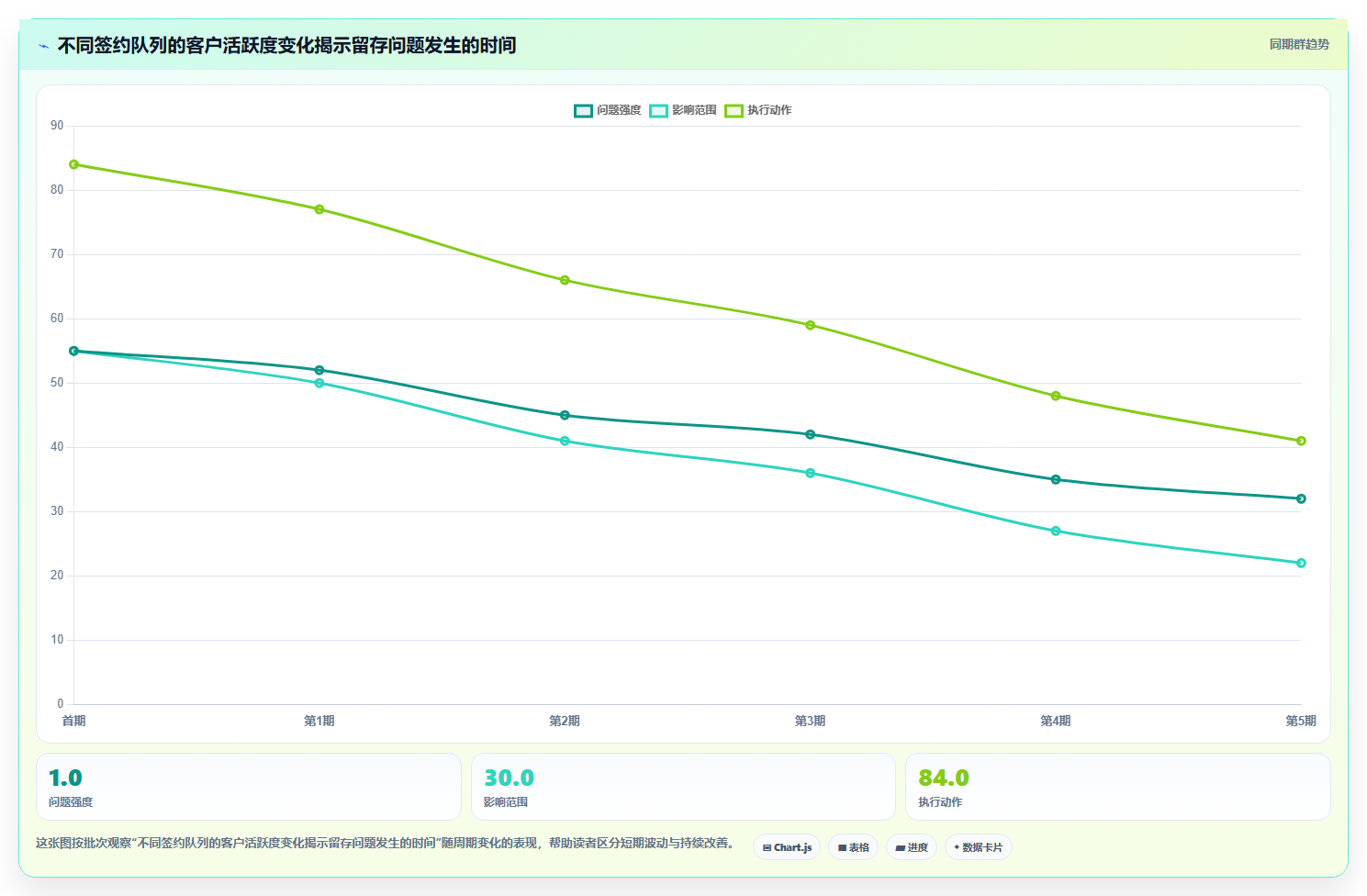This screenshot has height=896, width=1367.
Task: Select the 1.0 value in the 问题强度 card
Action: coord(65,778)
